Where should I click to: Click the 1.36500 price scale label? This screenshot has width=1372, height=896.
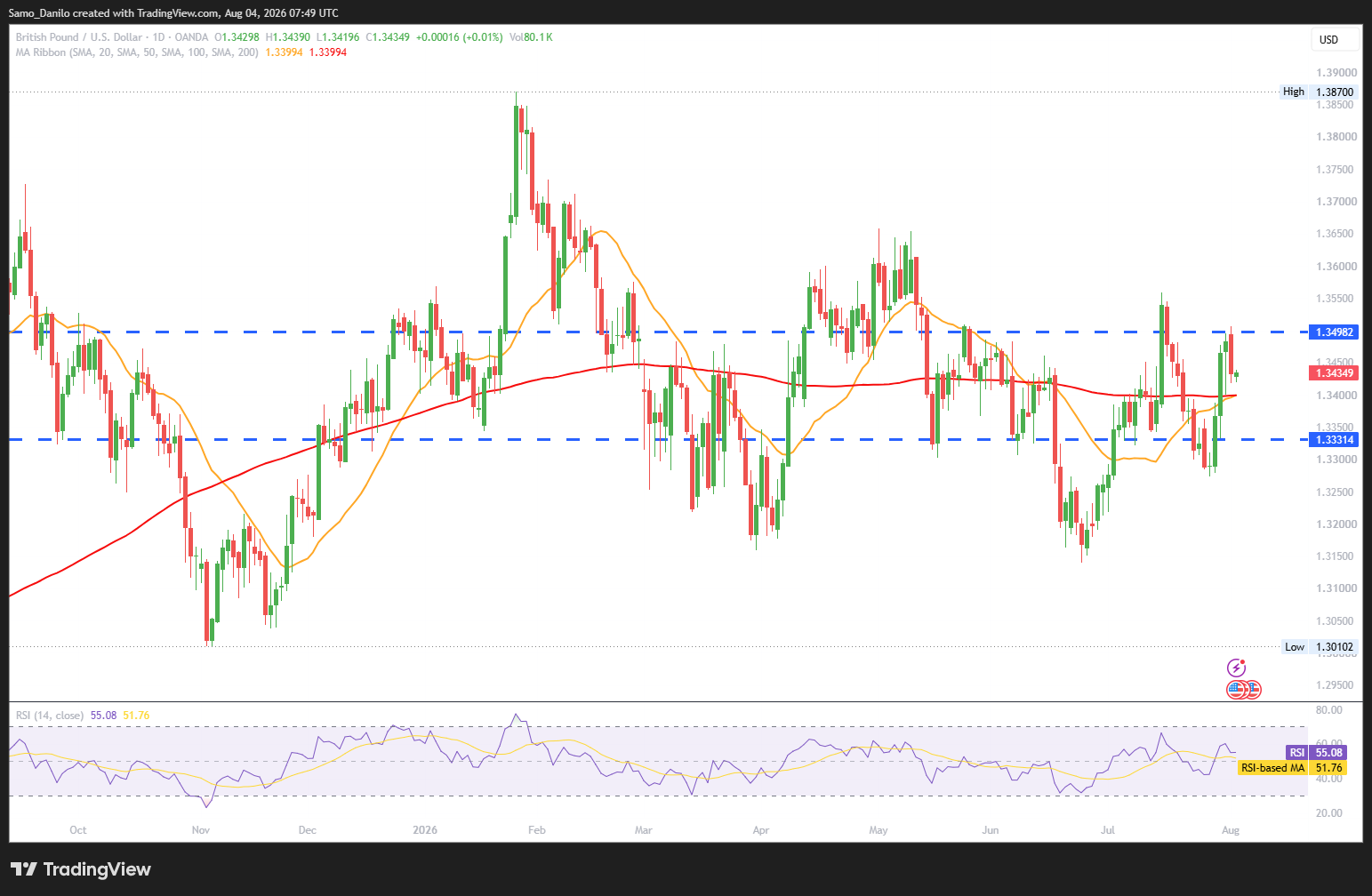(x=1336, y=234)
